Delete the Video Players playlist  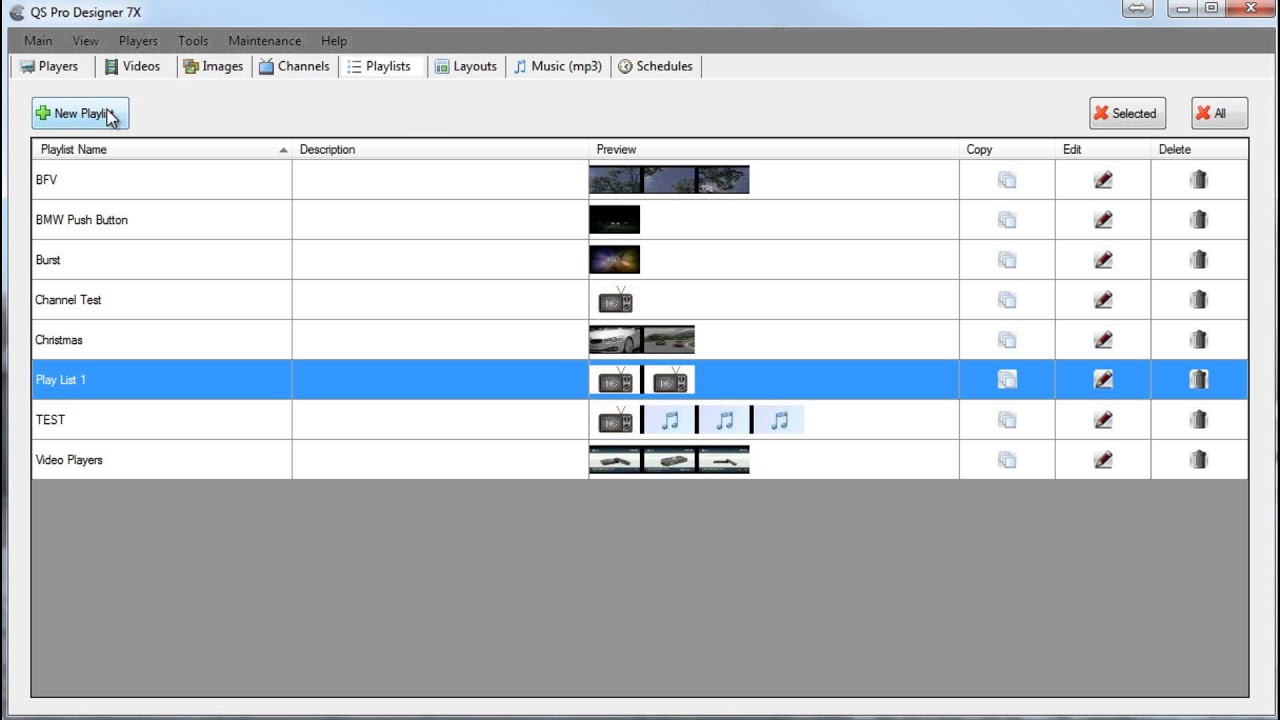[1199, 460]
